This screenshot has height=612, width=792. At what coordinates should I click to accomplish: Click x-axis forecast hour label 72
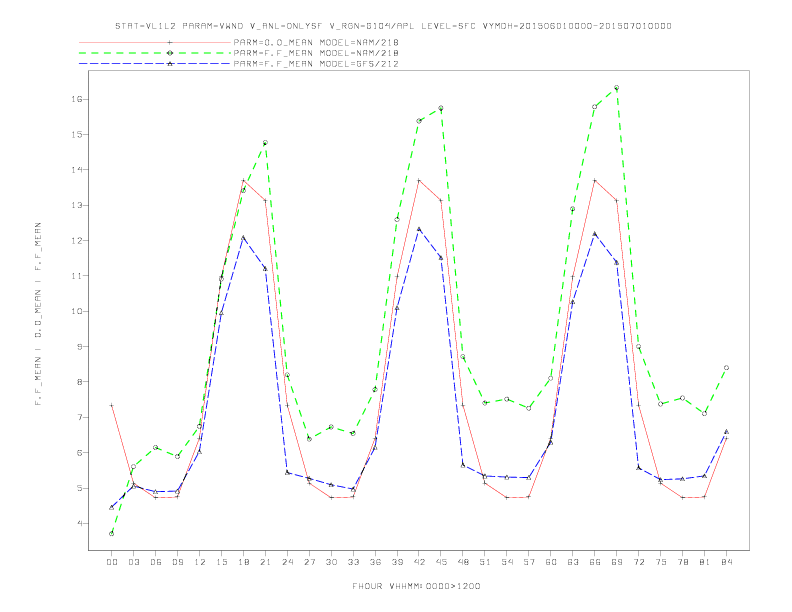click(638, 562)
